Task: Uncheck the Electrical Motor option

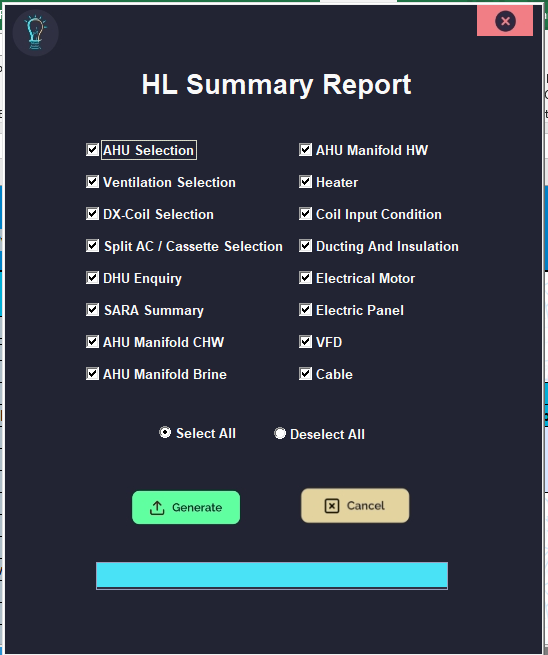Action: (x=305, y=278)
